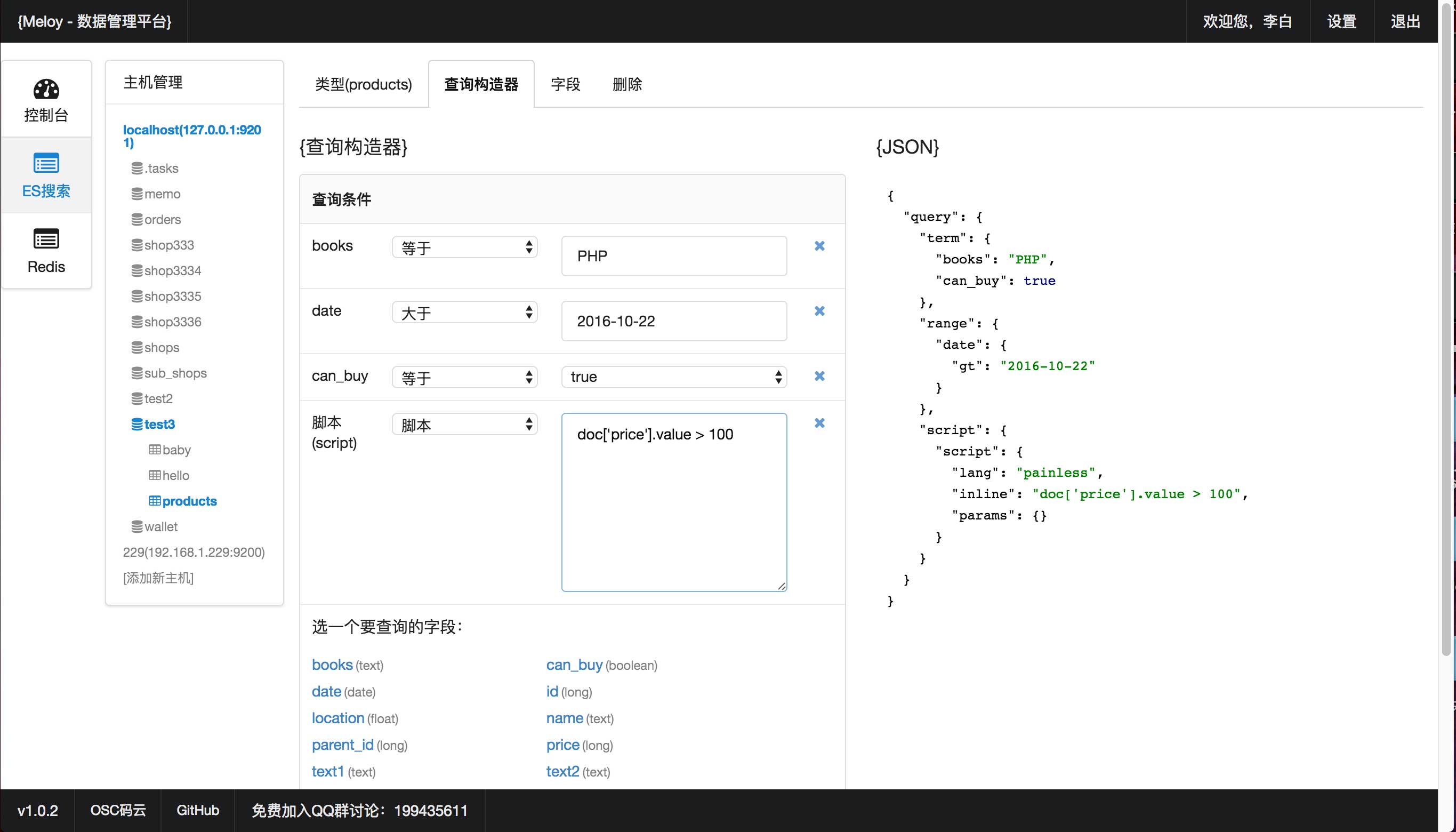
Task: Remove the script condition with its X
Action: (819, 423)
